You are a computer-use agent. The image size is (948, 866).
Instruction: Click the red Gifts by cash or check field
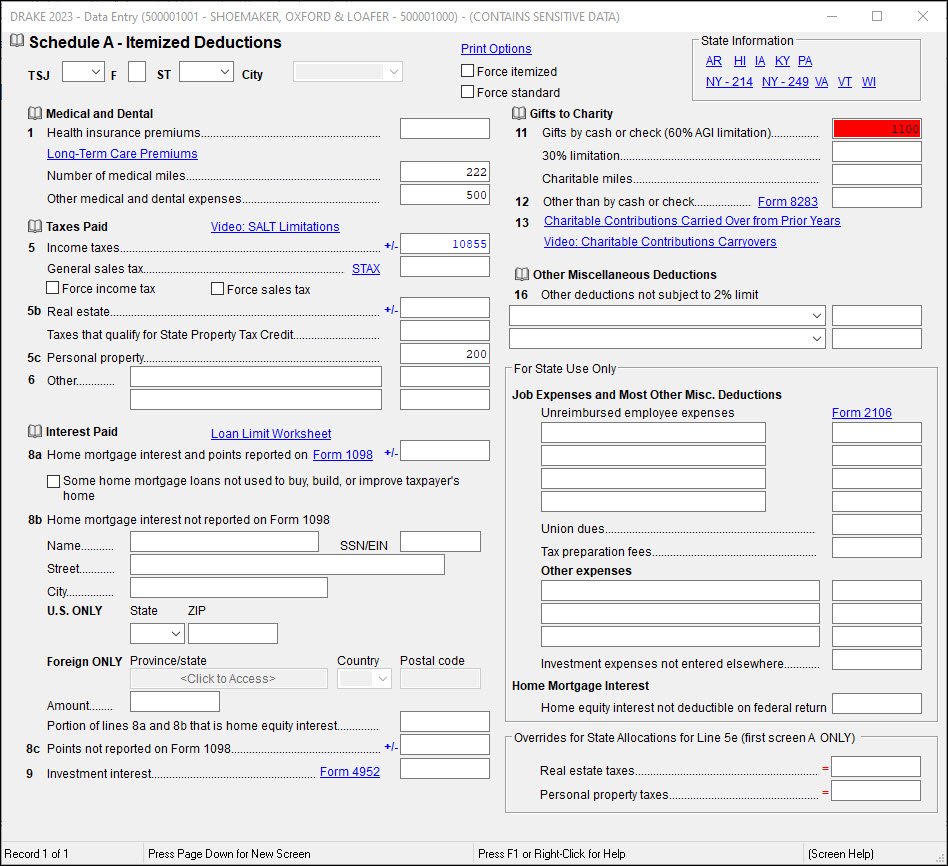(877, 128)
